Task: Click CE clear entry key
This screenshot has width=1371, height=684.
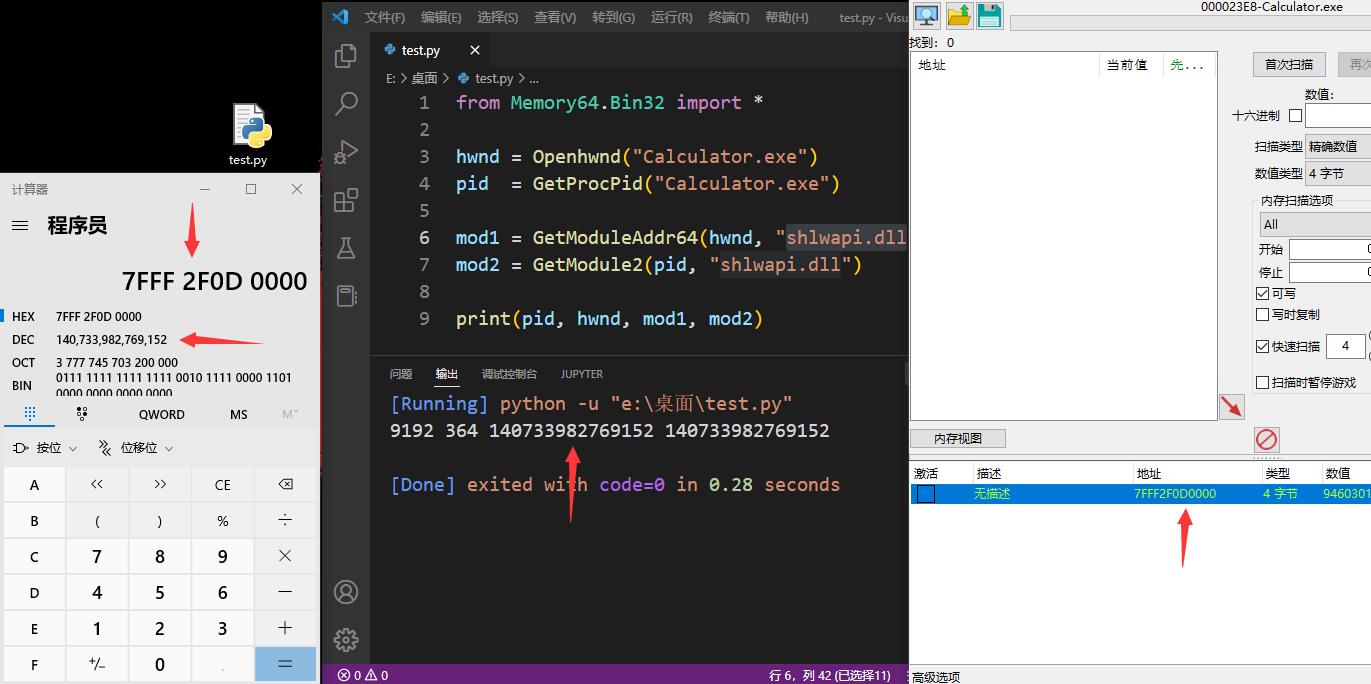Action: [223, 485]
